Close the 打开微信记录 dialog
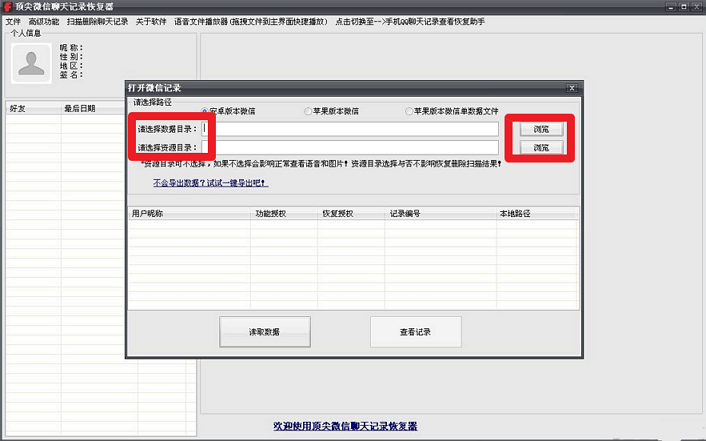Screen dimensions: 706x441 (x=572, y=88)
